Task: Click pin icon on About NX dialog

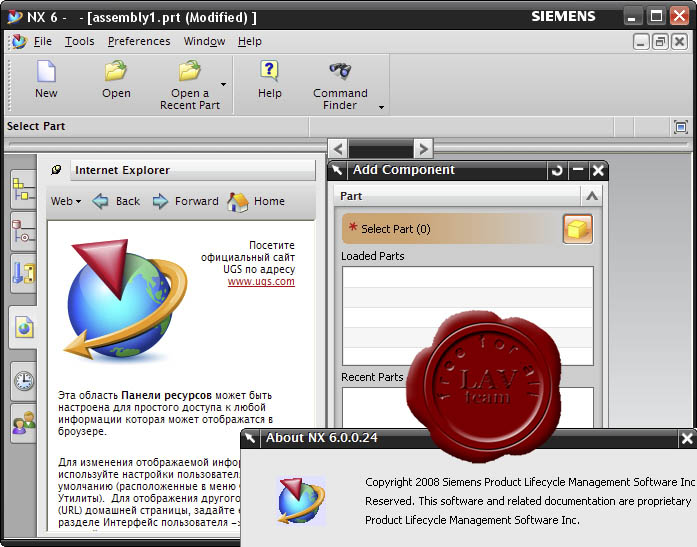Action: click(250, 438)
